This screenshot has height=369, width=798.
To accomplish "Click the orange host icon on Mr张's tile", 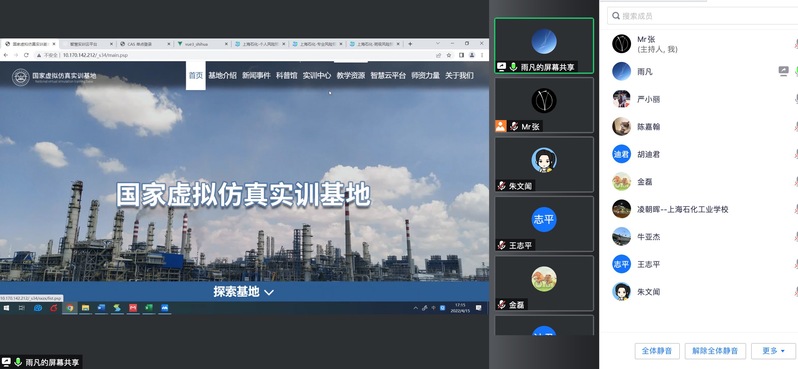I will [x=501, y=126].
